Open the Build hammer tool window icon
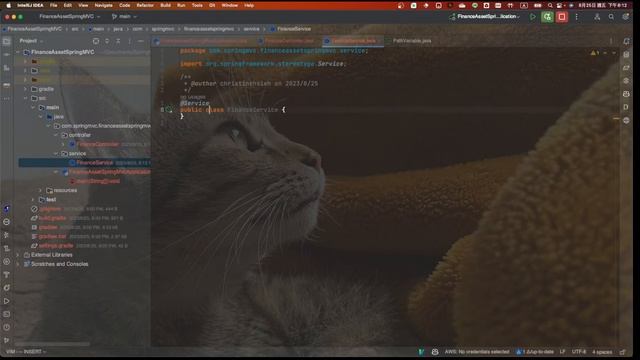The height and width of the screenshot is (360, 640). [x=7, y=275]
